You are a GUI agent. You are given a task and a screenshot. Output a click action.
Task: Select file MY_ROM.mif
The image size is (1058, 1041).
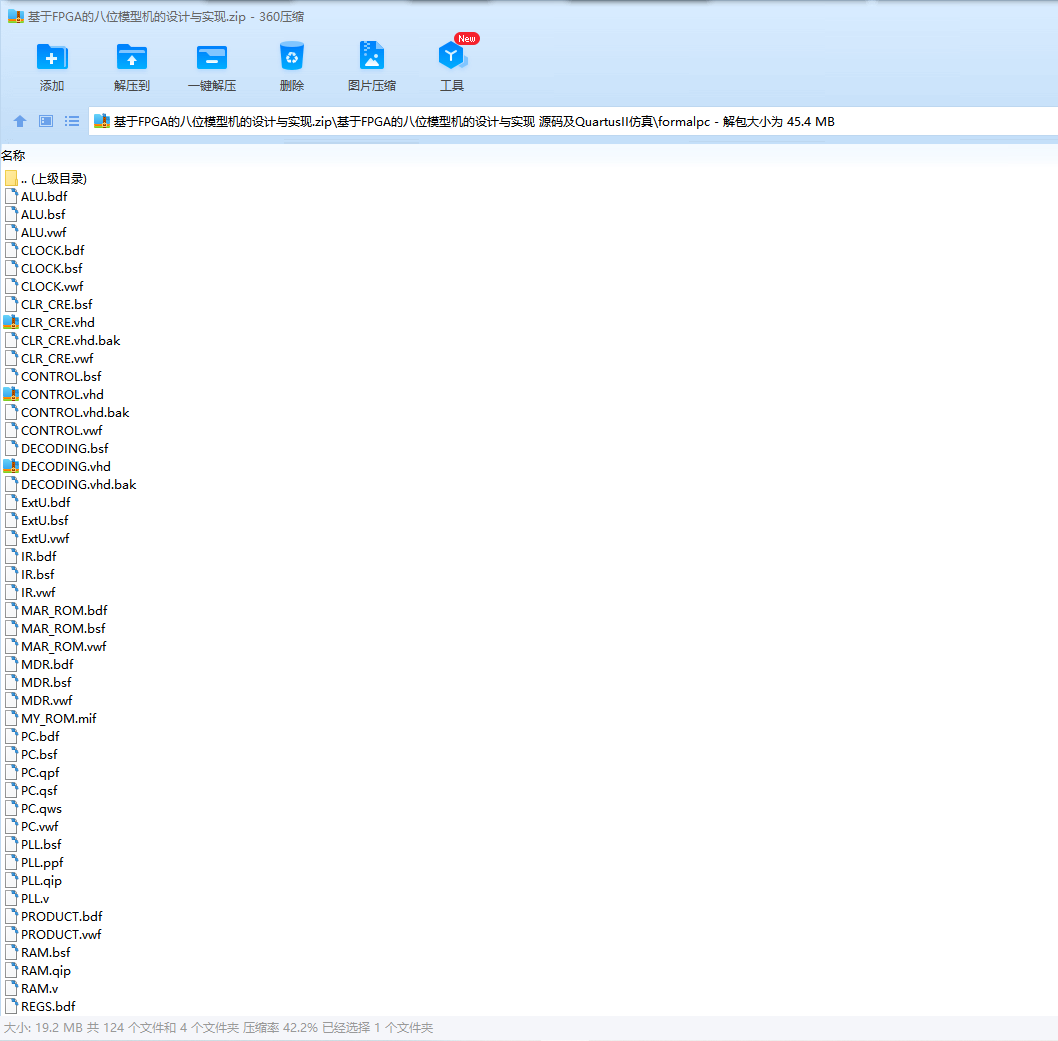coord(51,719)
